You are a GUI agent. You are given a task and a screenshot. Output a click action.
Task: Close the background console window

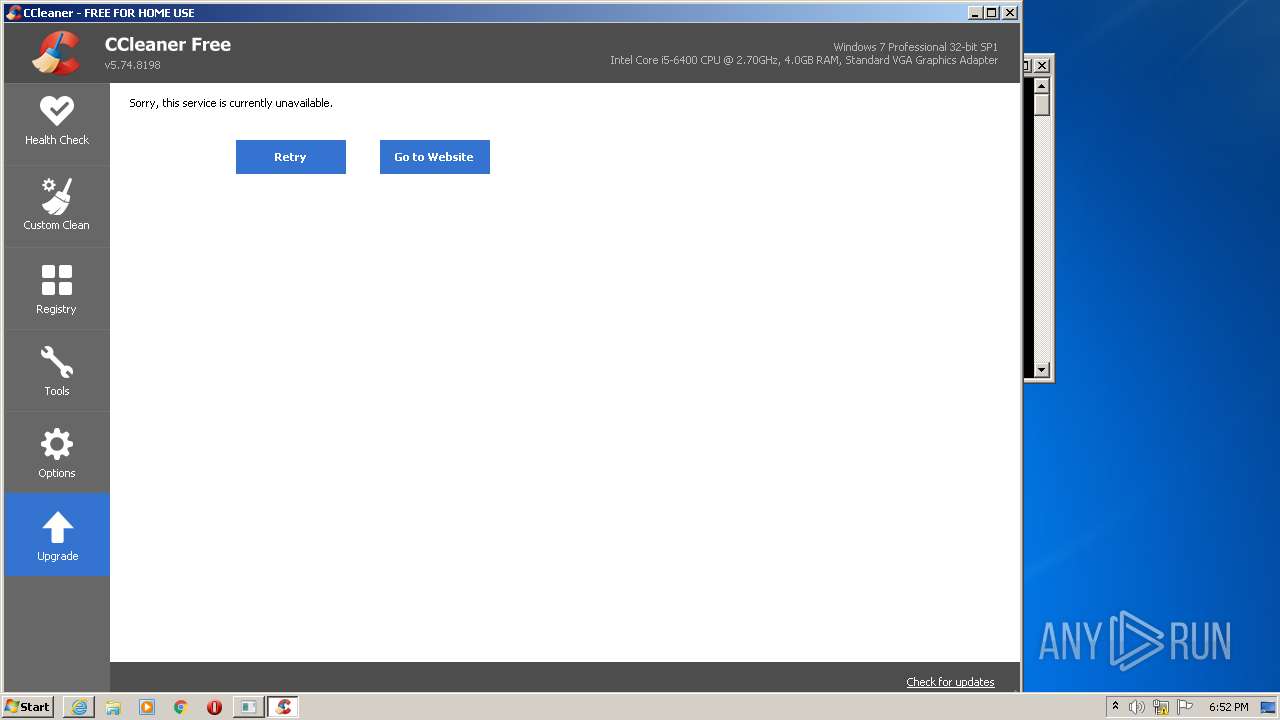point(1042,65)
